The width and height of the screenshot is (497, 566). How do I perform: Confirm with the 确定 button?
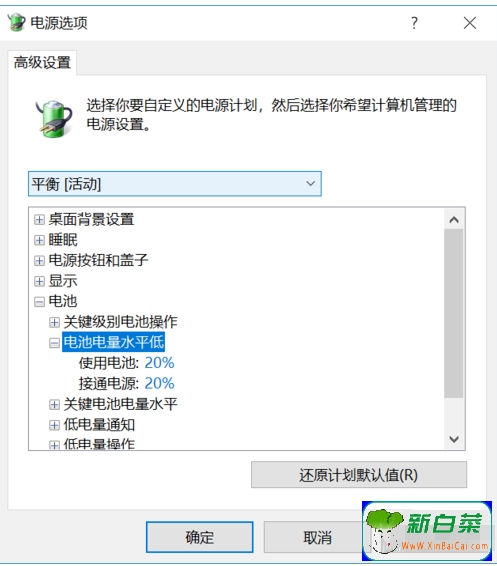tap(200, 537)
